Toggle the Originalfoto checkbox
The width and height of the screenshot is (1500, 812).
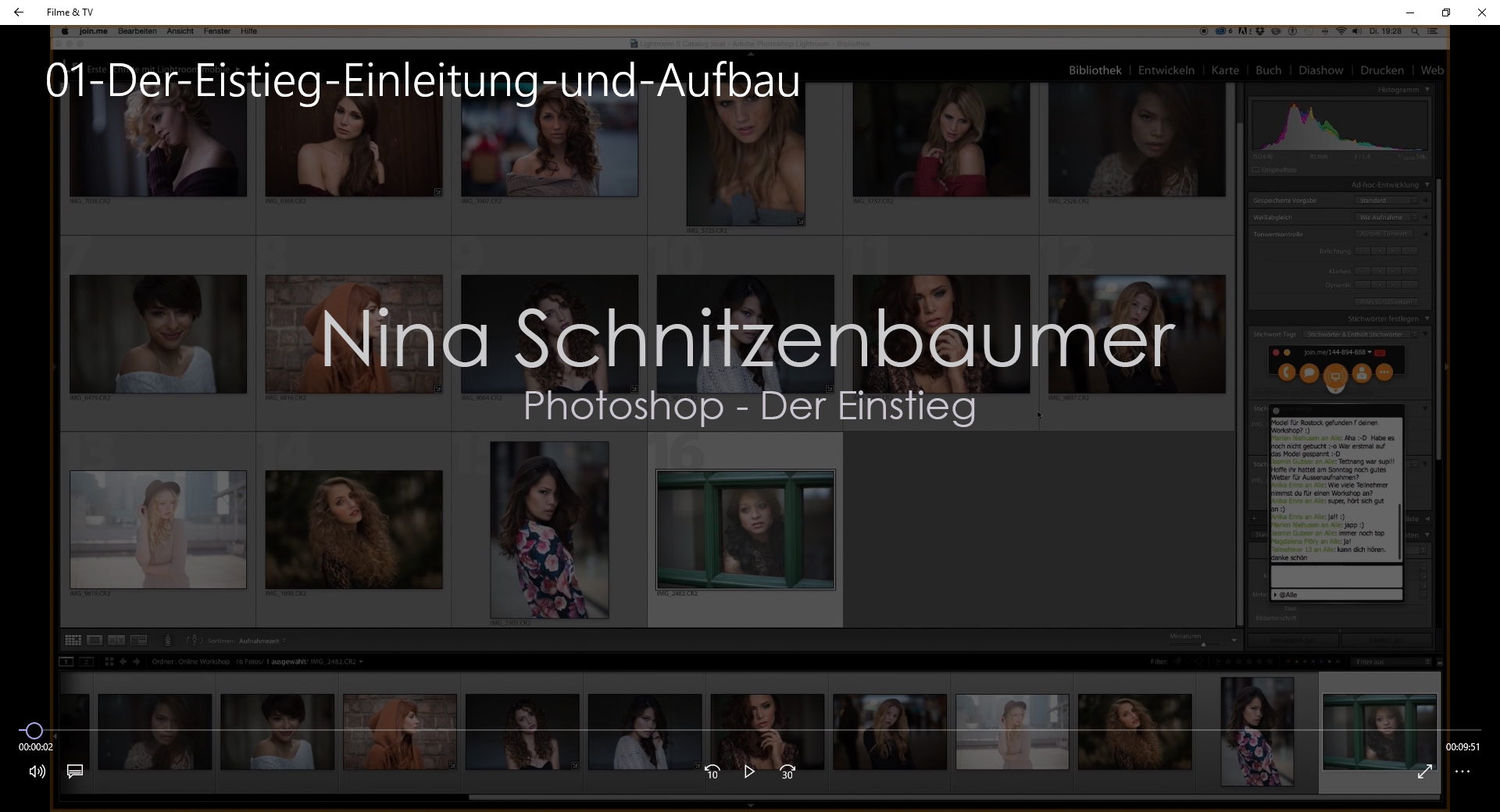(1256, 169)
